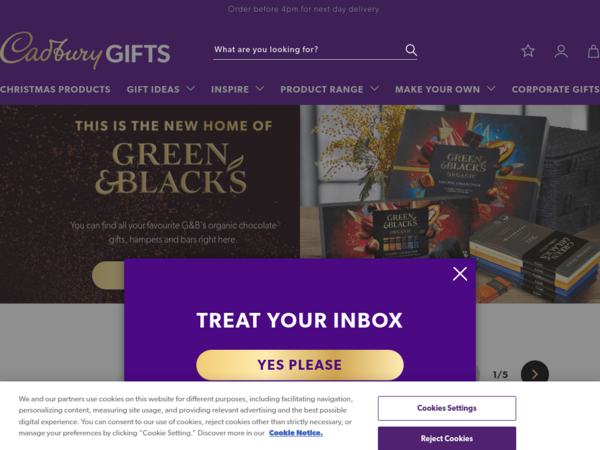Open the wishlist star icon
600x450 pixels.
point(528,51)
